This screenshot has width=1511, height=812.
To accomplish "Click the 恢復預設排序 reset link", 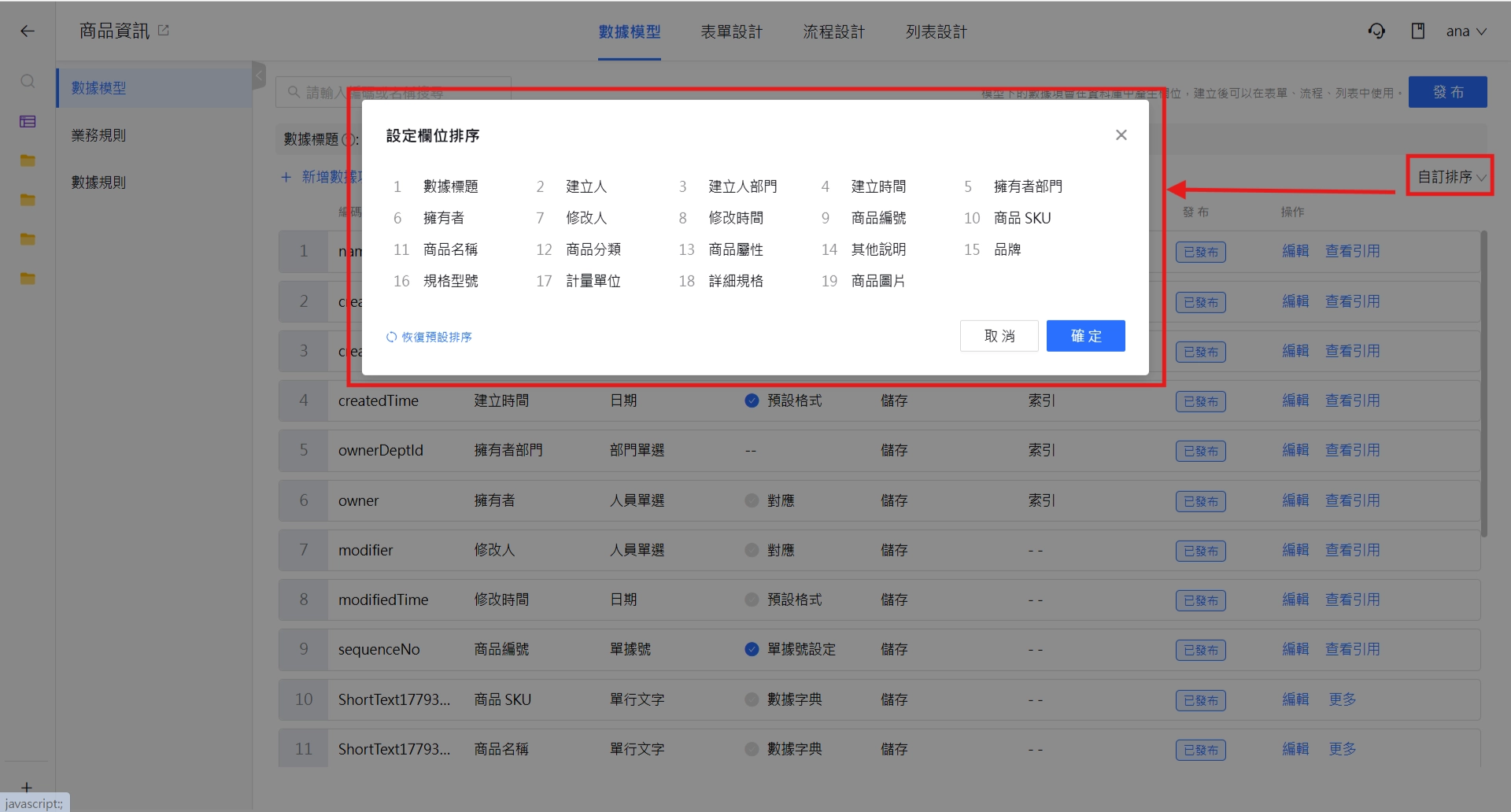I will click(429, 337).
